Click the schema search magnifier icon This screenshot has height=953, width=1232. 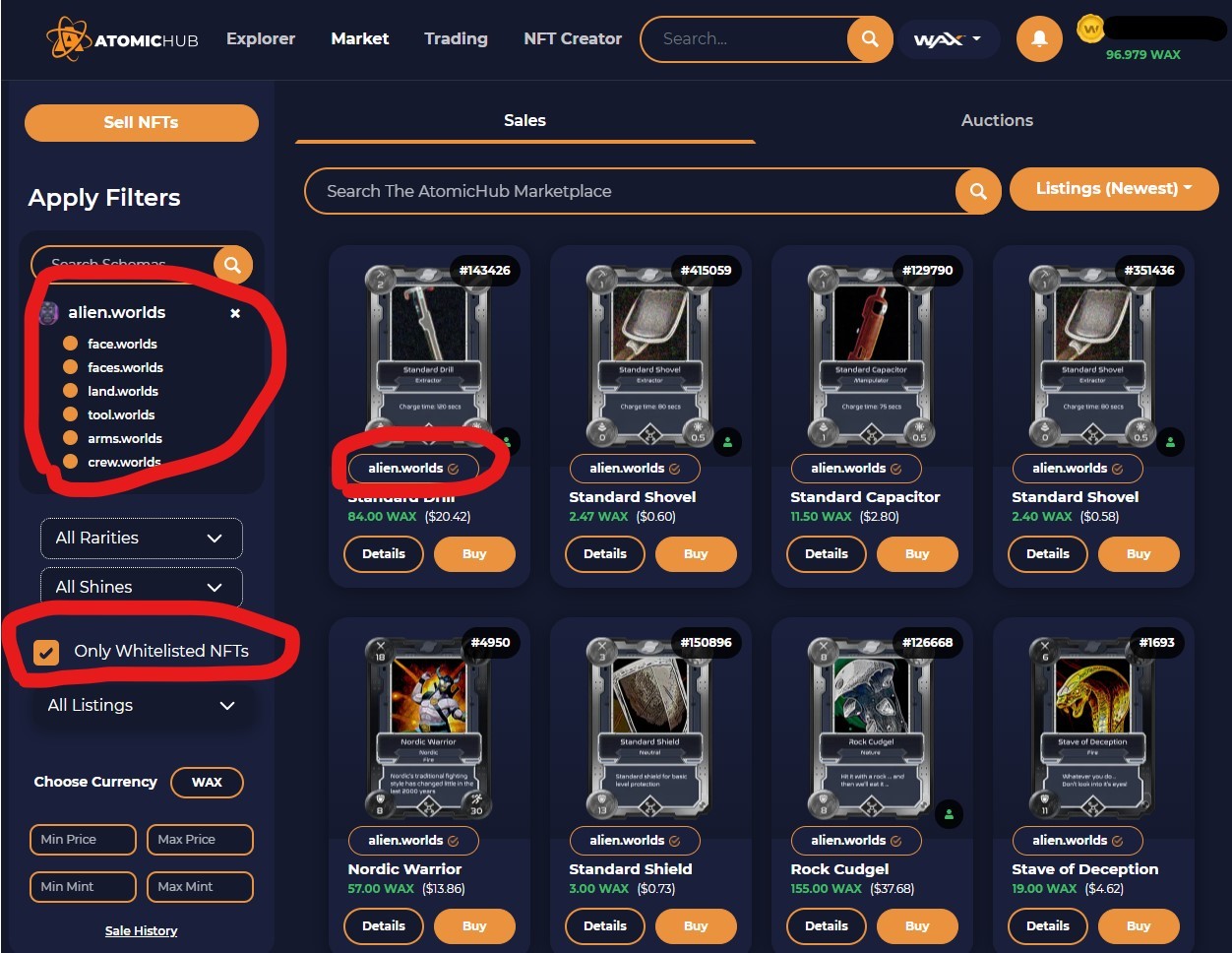(232, 264)
